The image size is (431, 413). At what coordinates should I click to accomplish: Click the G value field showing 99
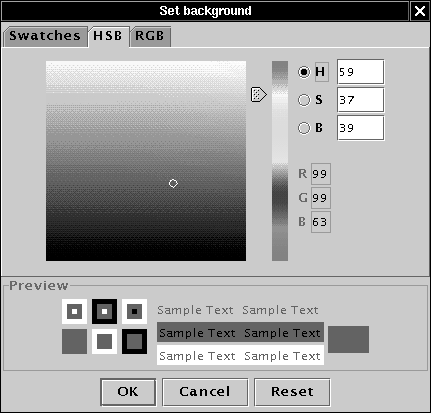point(321,198)
